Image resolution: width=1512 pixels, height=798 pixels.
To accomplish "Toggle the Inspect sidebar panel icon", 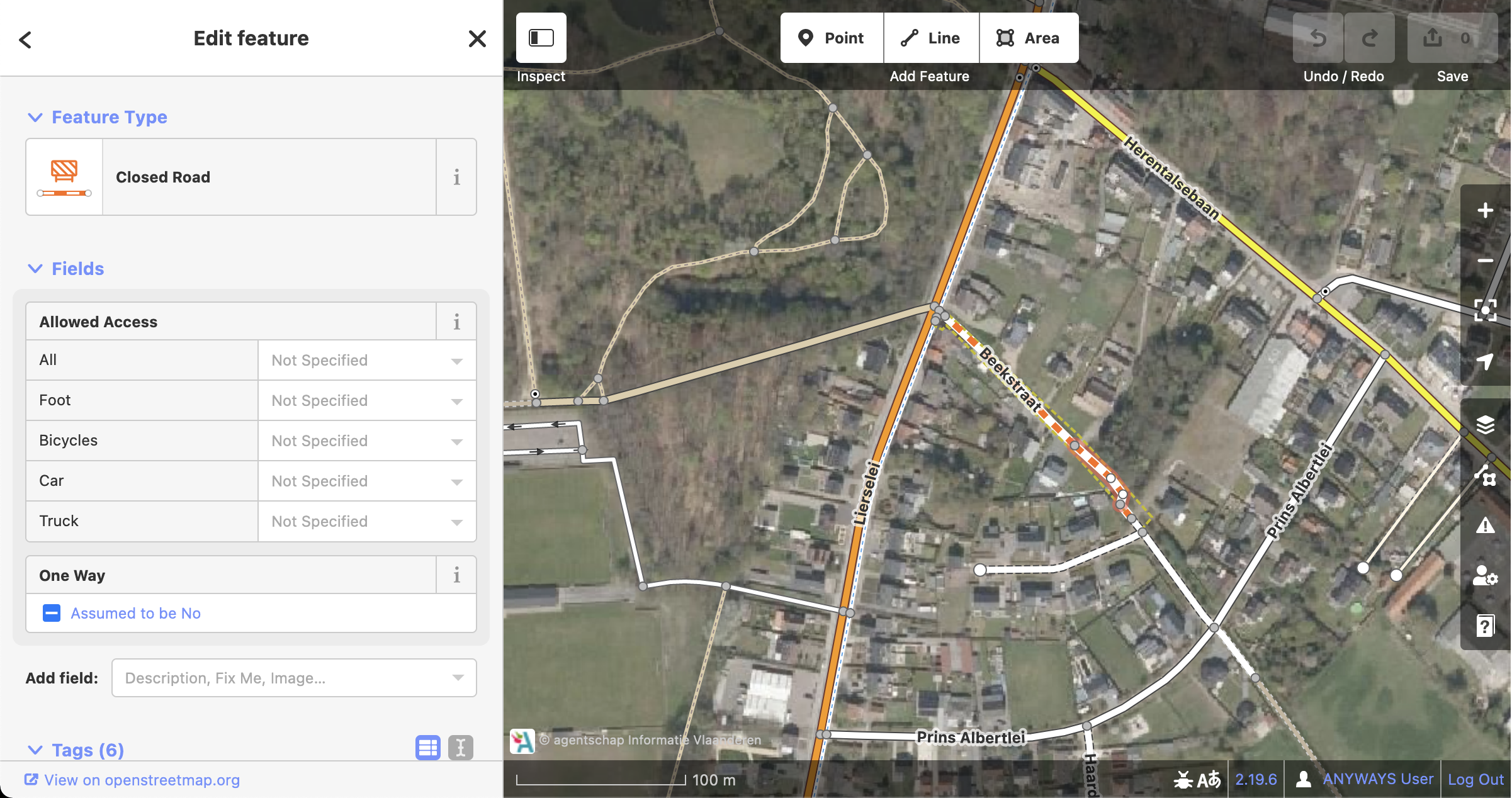I will click(541, 38).
